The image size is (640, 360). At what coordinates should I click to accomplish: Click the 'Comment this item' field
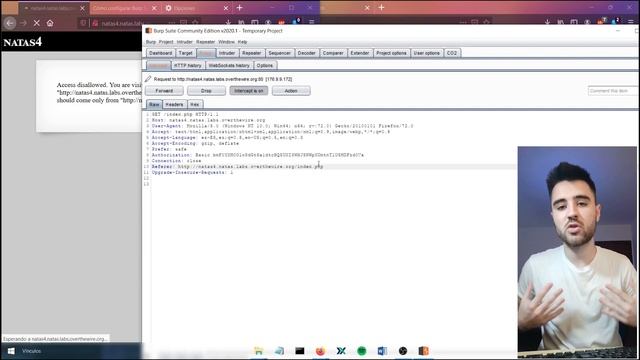pos(612,91)
